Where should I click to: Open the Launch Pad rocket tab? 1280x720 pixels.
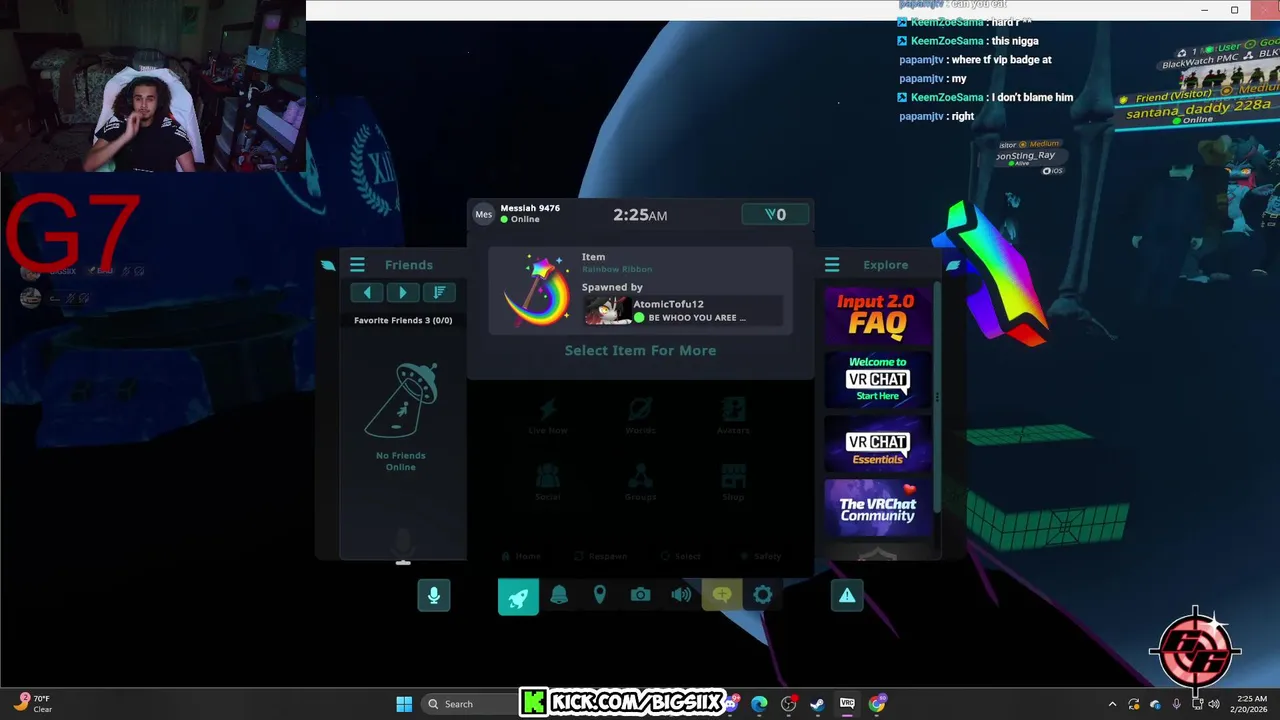click(x=518, y=597)
